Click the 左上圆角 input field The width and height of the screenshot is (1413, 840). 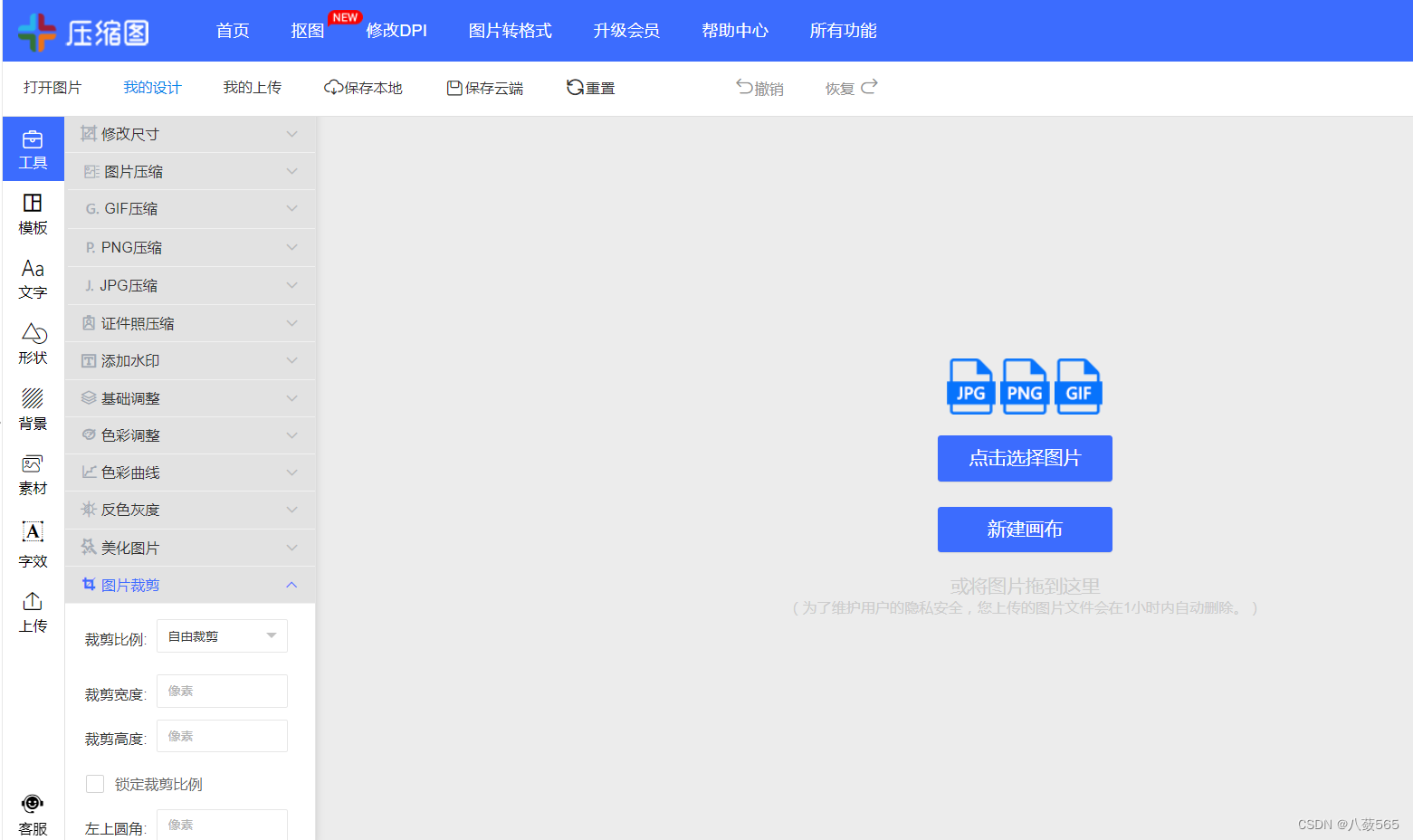[x=222, y=825]
